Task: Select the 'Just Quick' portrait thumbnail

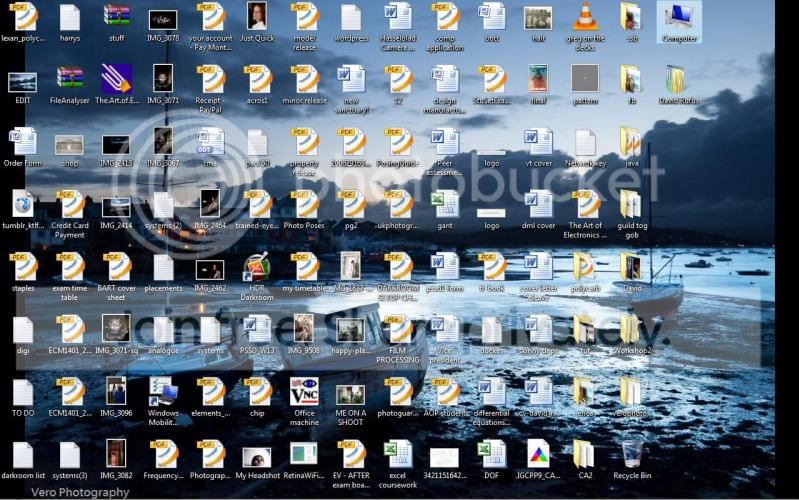Action: pyautogui.click(x=257, y=16)
